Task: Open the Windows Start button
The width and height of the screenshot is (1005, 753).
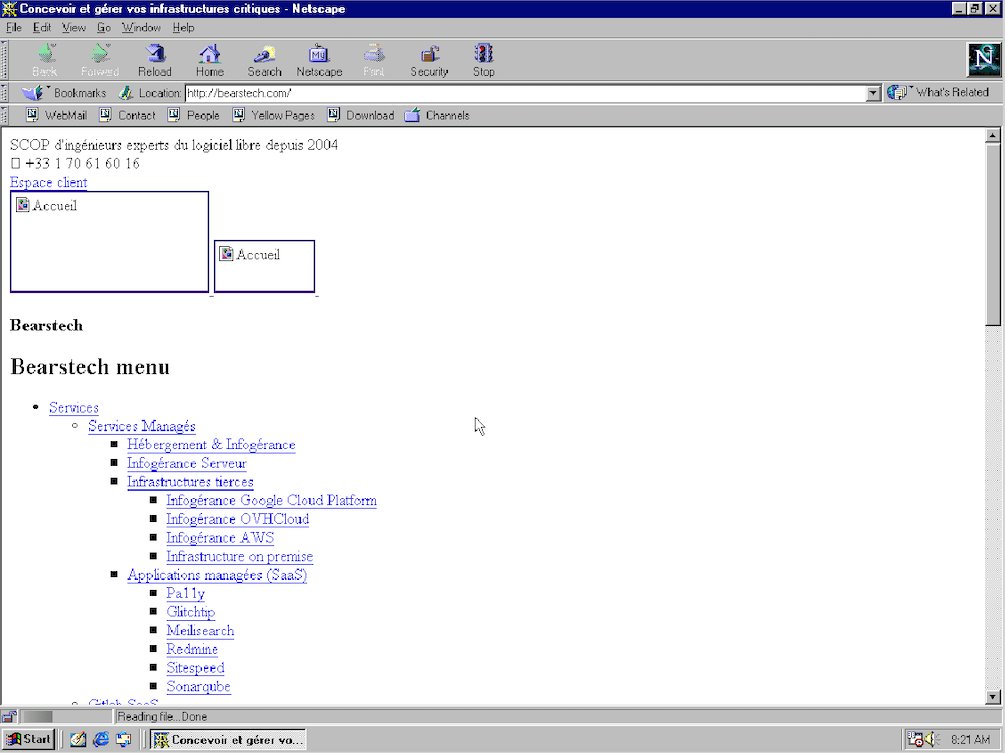Action: pos(28,739)
